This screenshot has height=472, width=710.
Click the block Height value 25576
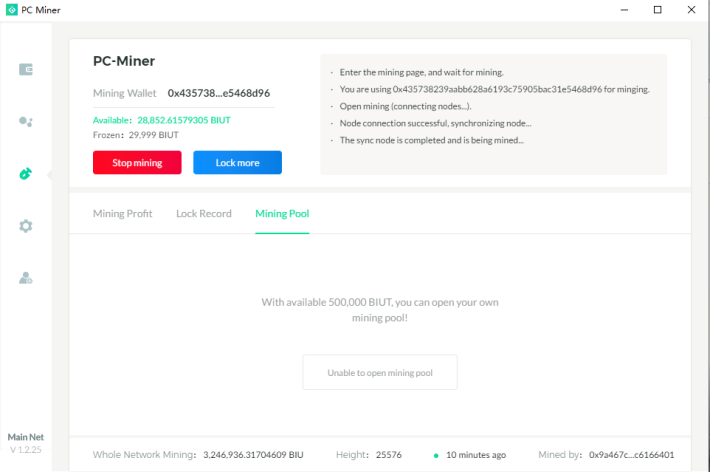pyautogui.click(x=389, y=455)
